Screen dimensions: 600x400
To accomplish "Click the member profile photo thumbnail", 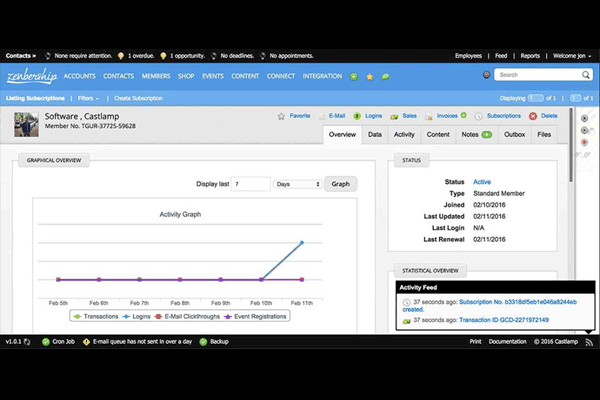I will tap(26, 124).
